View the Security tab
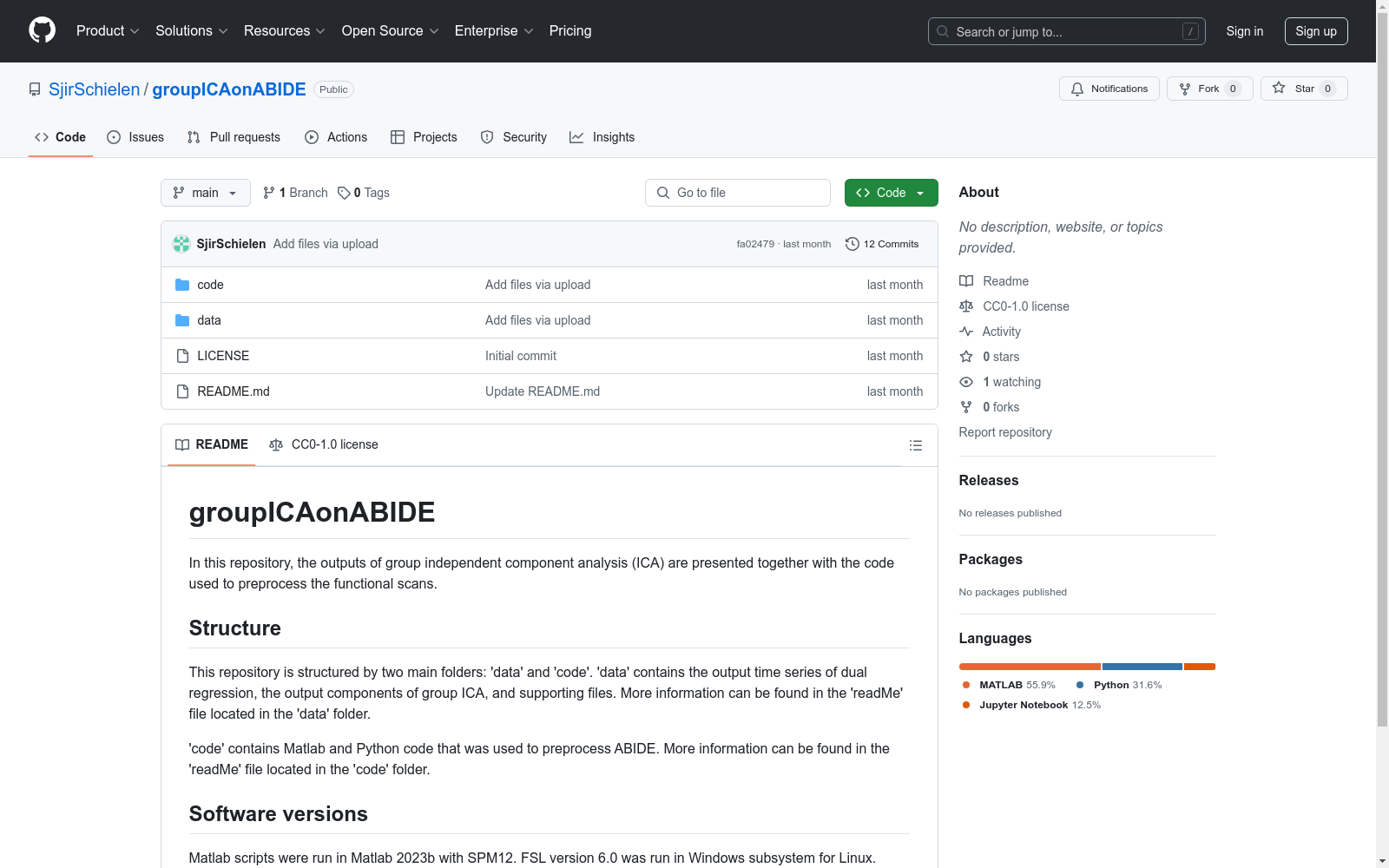This screenshot has width=1389, height=868. (514, 137)
